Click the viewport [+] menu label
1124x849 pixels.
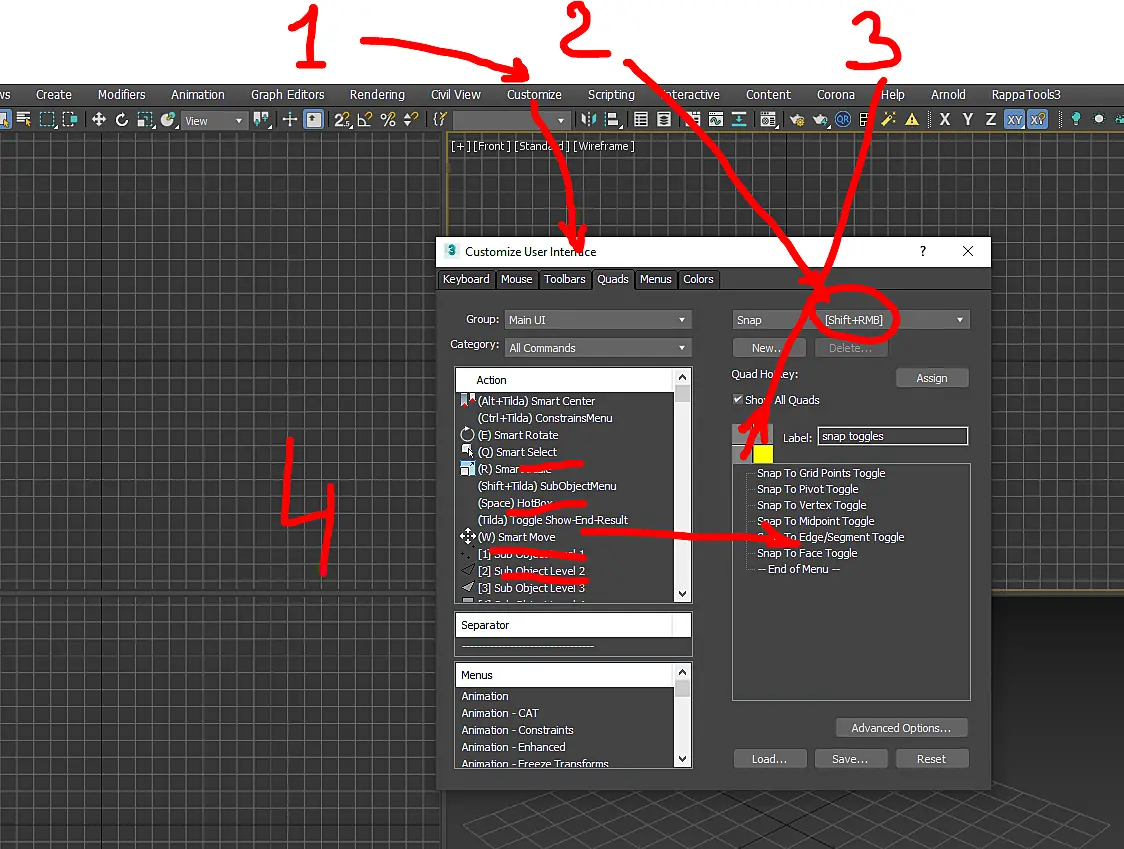coord(460,146)
